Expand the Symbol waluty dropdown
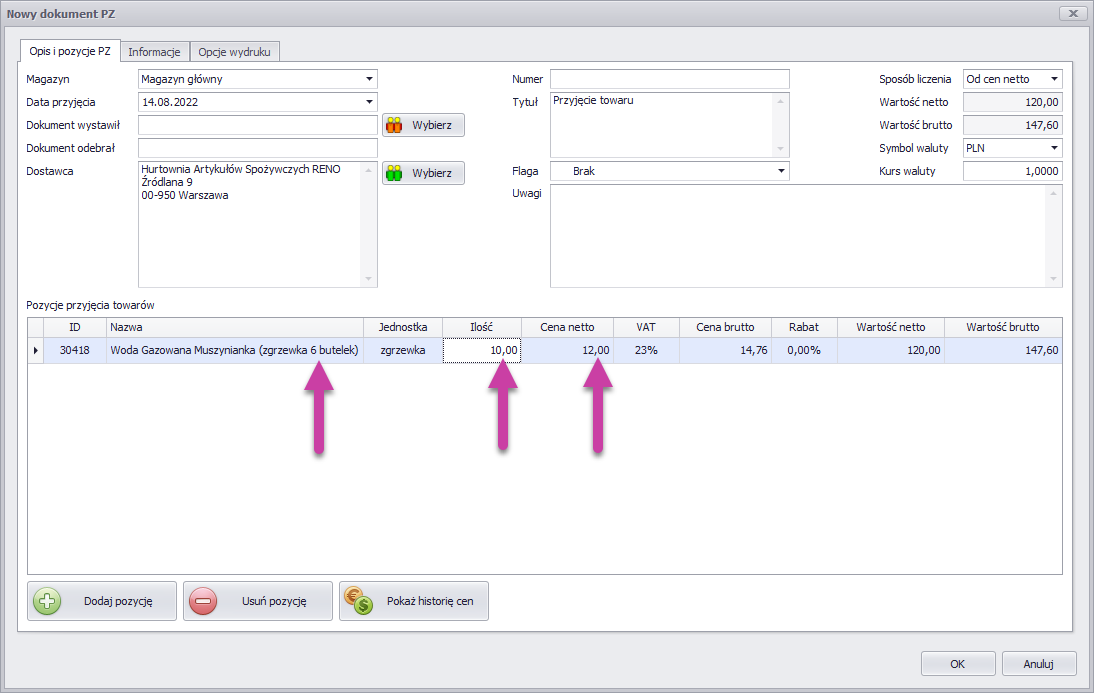Viewport: 1094px width, 693px height. (x=1054, y=148)
